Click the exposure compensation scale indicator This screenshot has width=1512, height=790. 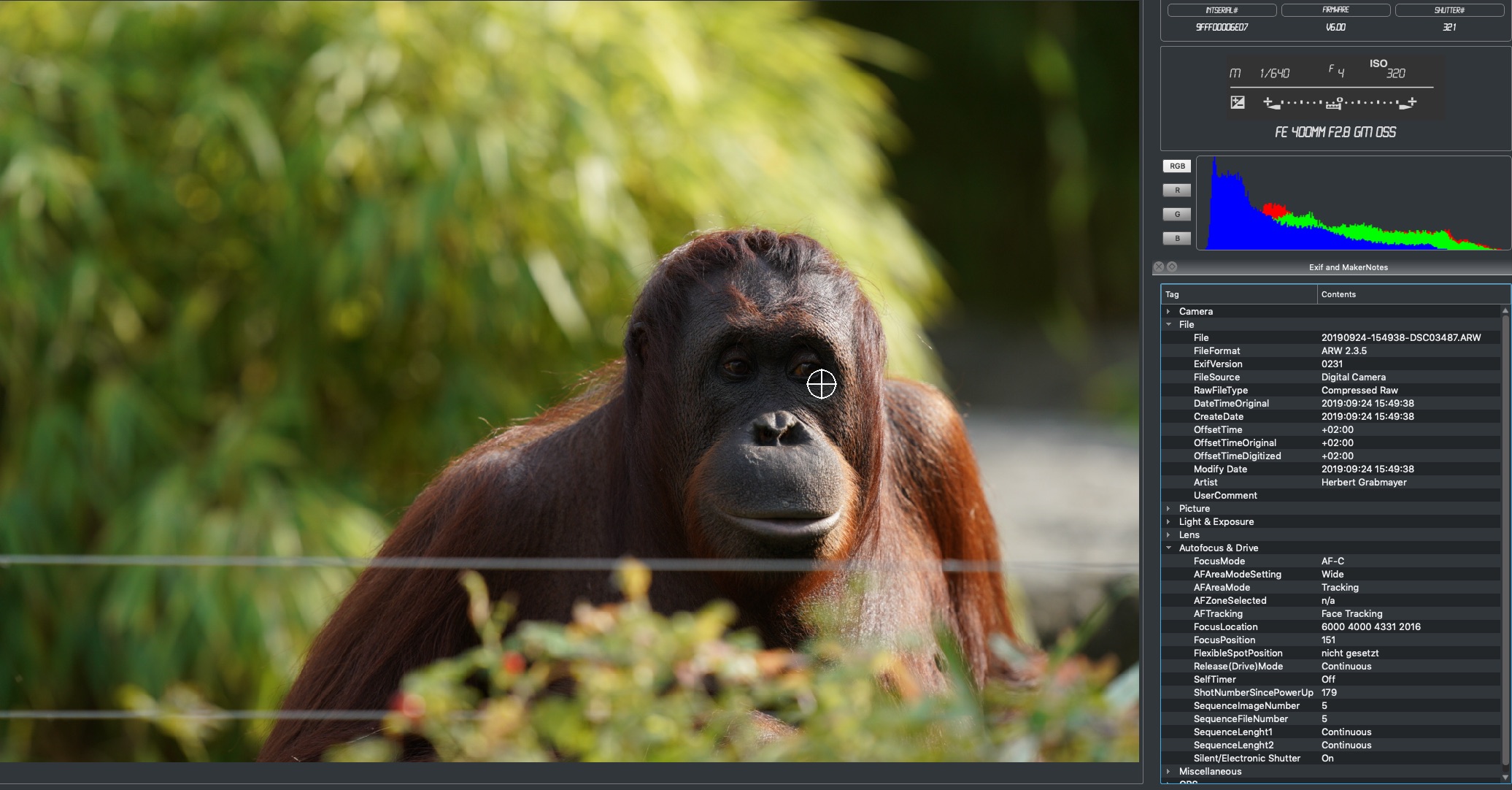pyautogui.click(x=1340, y=103)
